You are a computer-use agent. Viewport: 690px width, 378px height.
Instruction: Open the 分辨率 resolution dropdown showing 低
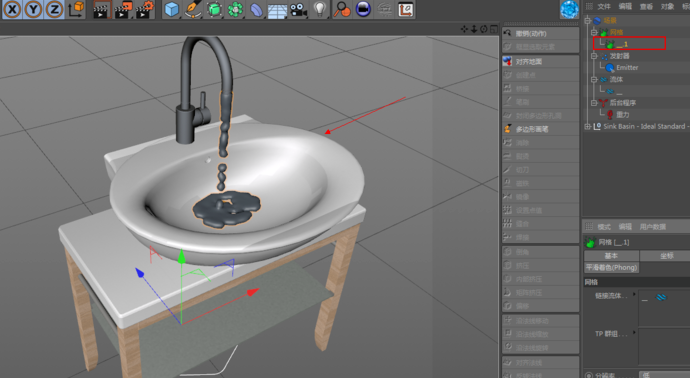point(665,375)
